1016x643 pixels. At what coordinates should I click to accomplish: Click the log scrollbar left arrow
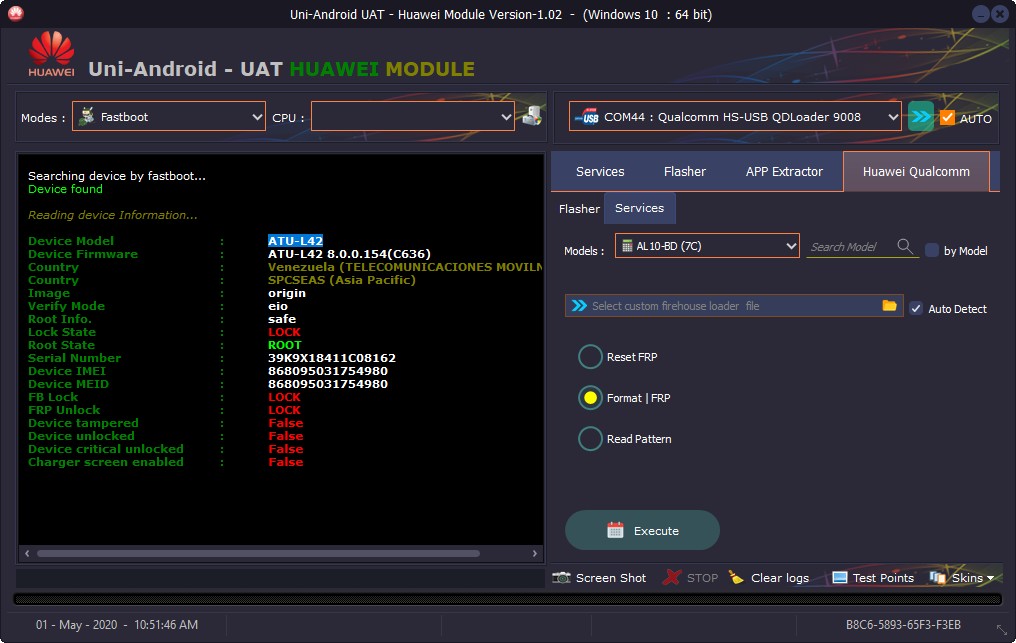[x=27, y=554]
